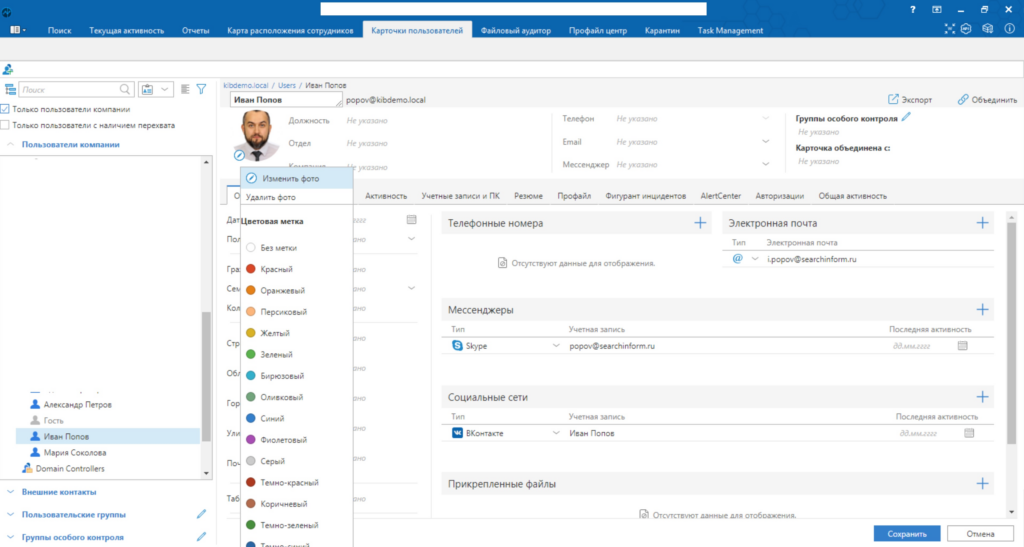The height and width of the screenshot is (547, 1024).
Task: Choose Изменить фото from the popup menu
Action: click(290, 179)
